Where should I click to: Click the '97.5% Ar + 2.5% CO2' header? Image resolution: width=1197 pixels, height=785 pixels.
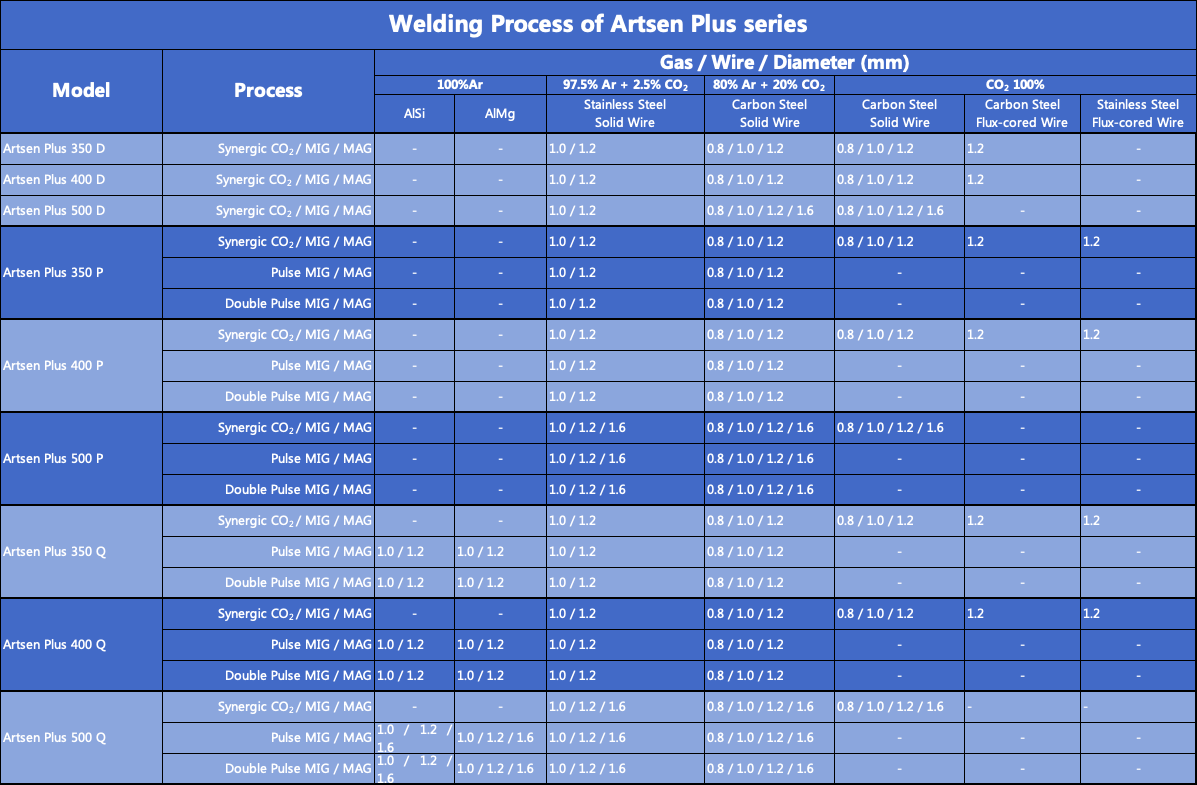[625, 85]
